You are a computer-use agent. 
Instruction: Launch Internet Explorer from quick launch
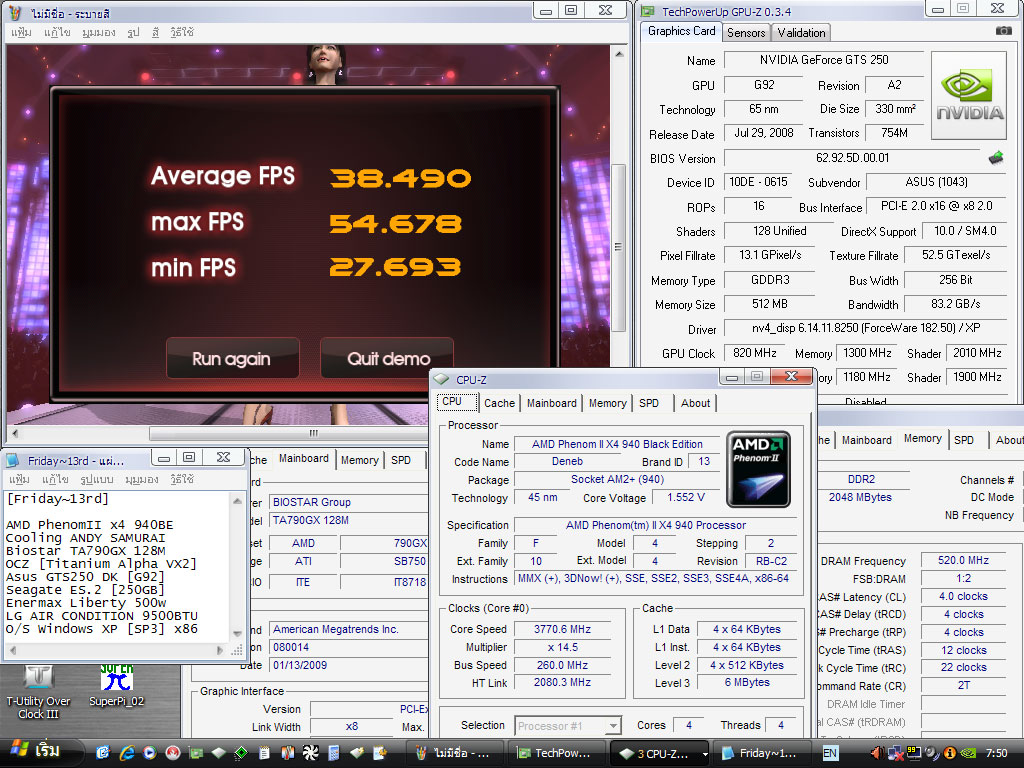[x=127, y=753]
